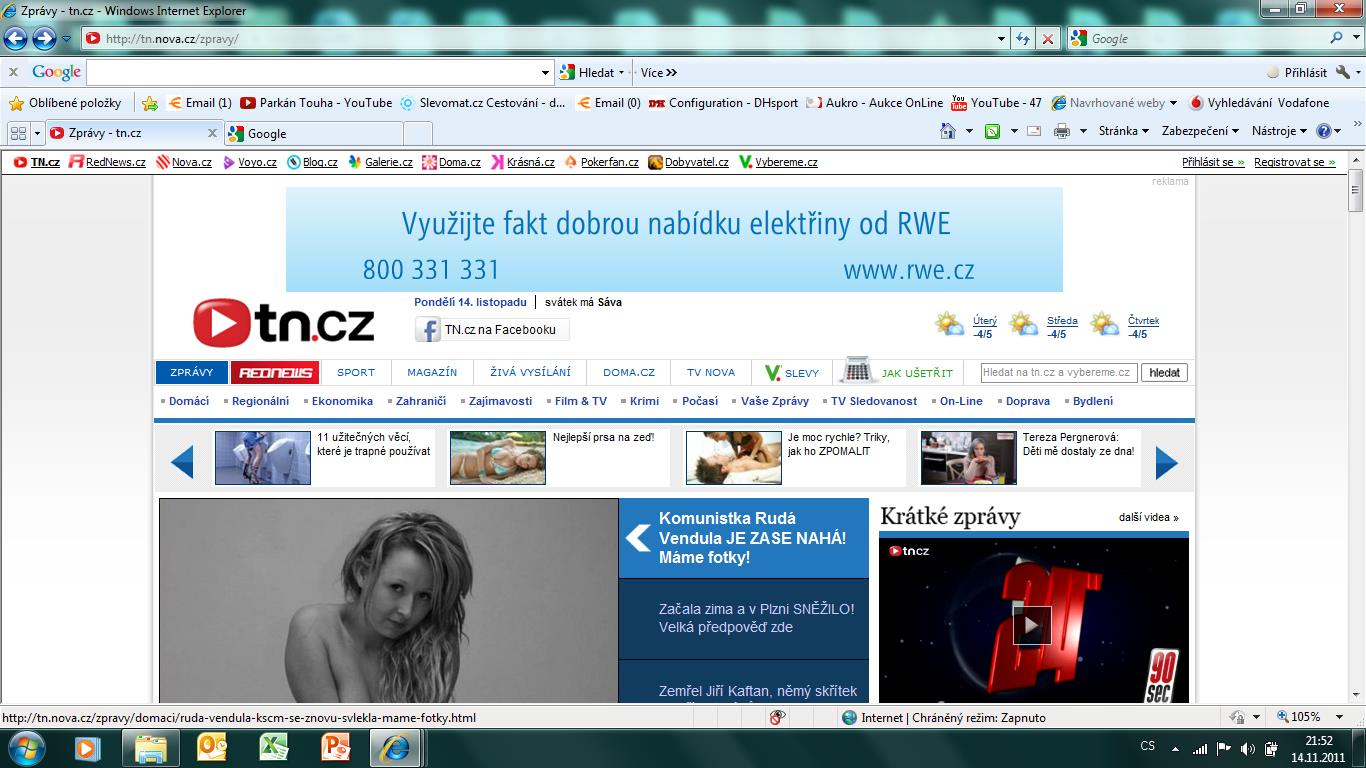Open the 'Krimi' submenu link
The height and width of the screenshot is (768, 1366).
tap(644, 401)
